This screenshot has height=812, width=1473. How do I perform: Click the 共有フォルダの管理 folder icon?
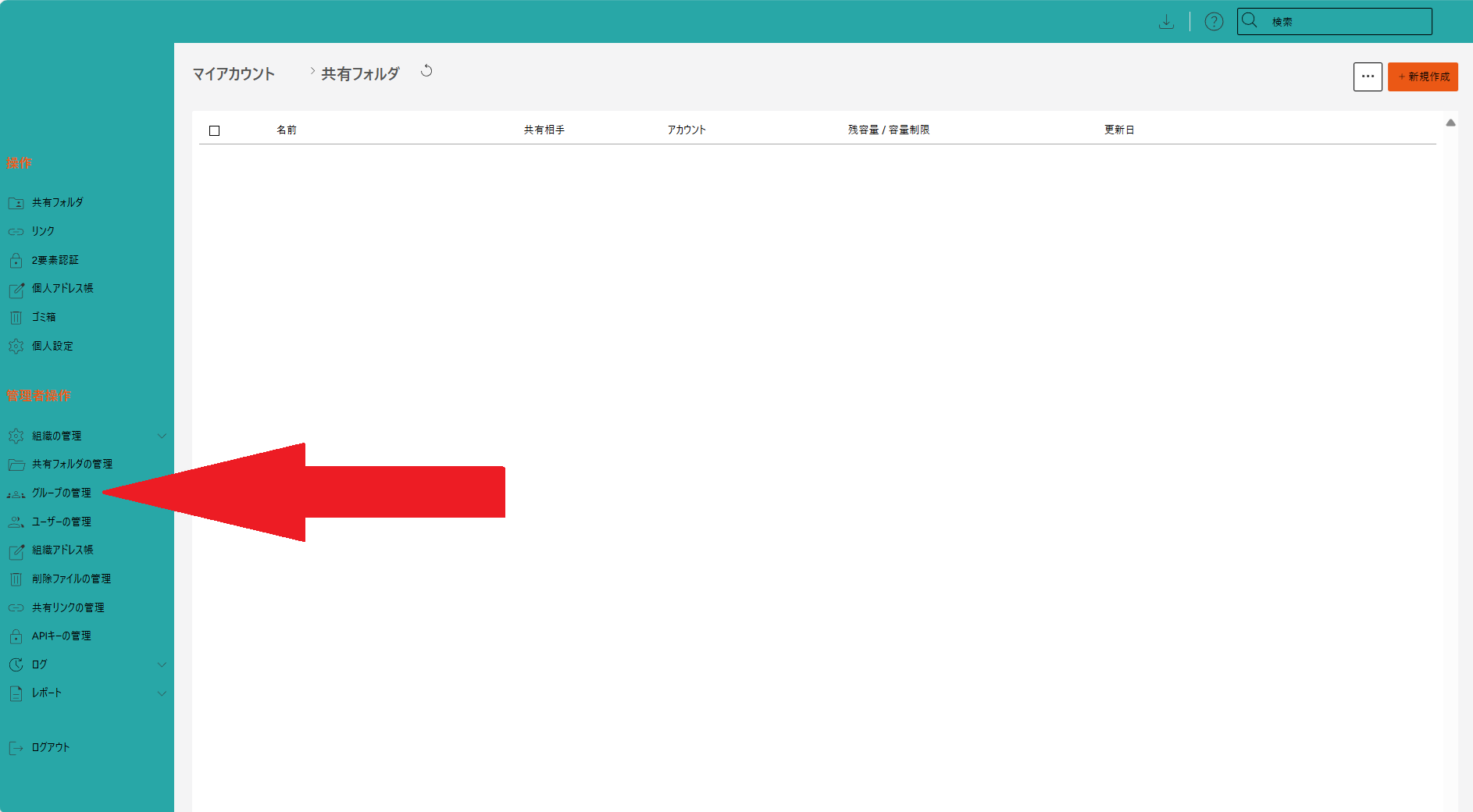click(x=16, y=465)
